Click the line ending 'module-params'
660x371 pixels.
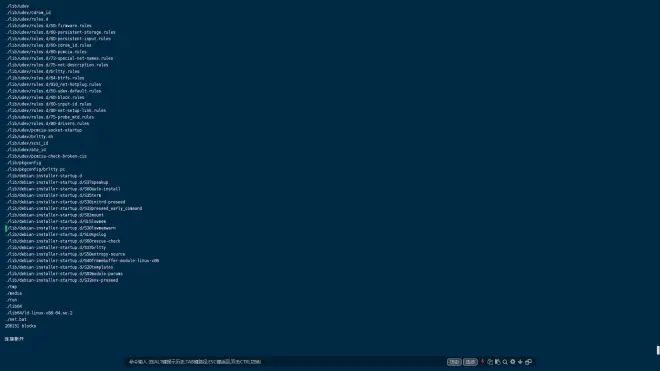coord(64,274)
